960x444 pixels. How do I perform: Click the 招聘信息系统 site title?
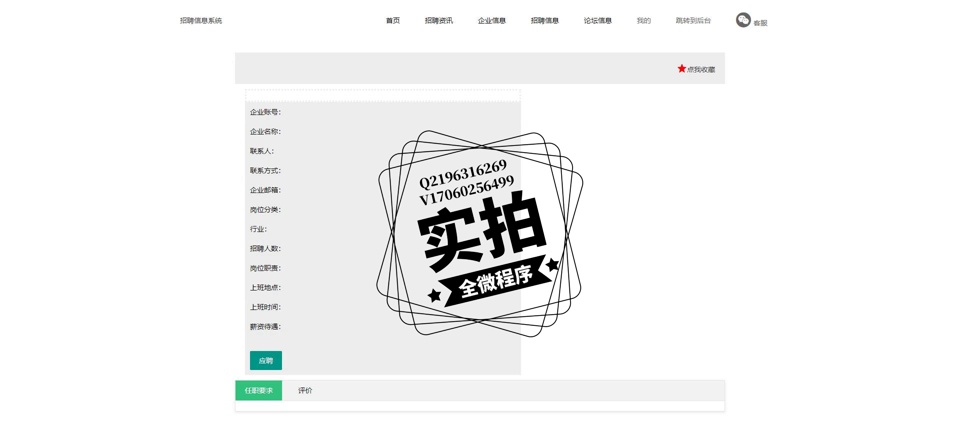click(x=201, y=21)
